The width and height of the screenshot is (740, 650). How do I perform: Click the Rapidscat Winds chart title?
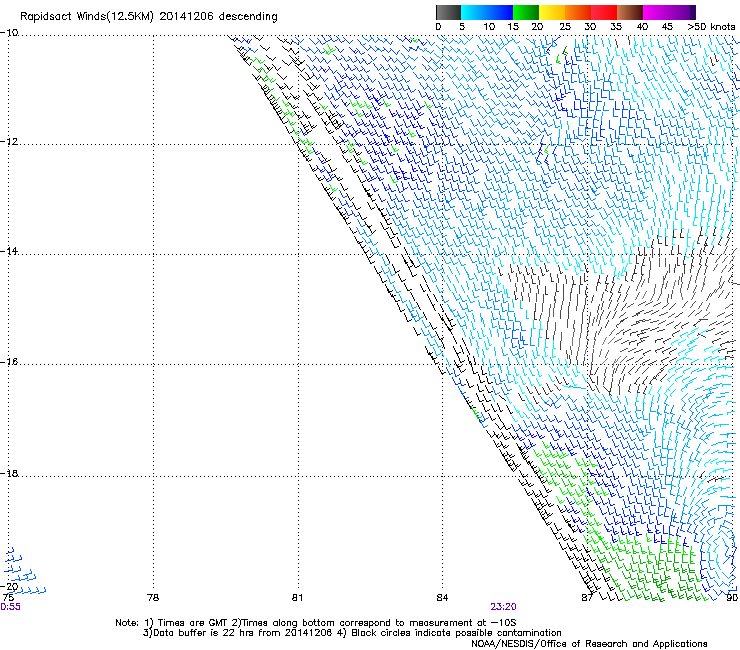click(149, 16)
